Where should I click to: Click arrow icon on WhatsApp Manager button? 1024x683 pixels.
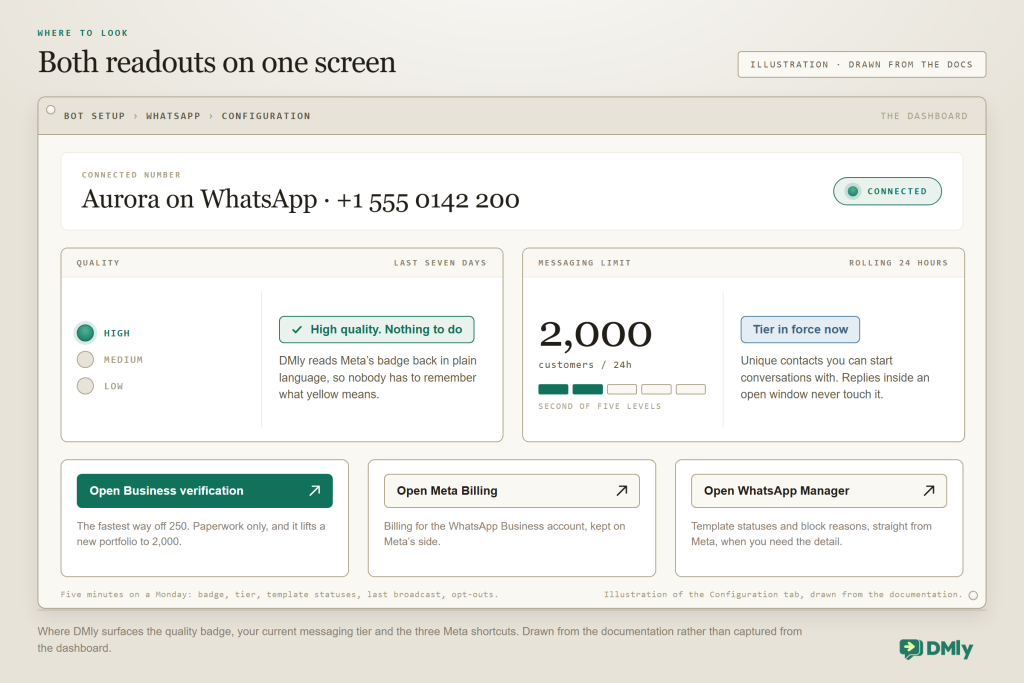click(929, 490)
